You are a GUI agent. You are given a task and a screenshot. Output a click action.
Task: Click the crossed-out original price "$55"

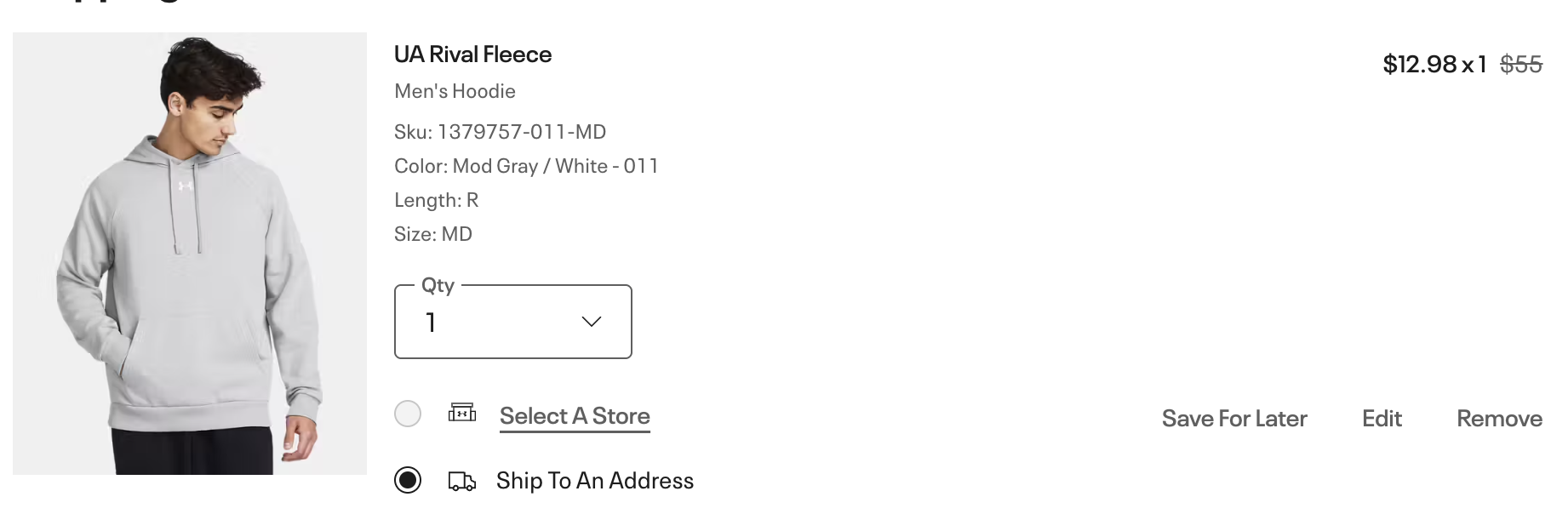[1520, 63]
